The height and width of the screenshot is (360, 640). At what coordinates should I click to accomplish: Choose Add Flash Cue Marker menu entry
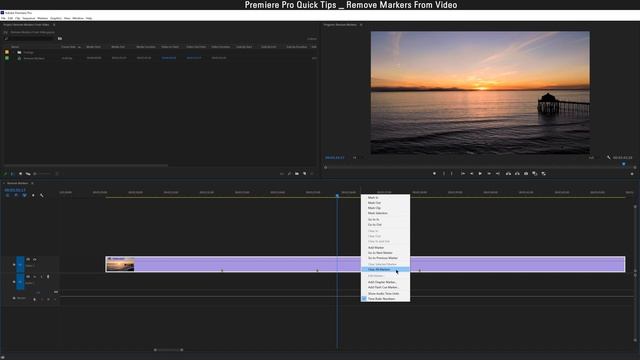[x=384, y=288]
